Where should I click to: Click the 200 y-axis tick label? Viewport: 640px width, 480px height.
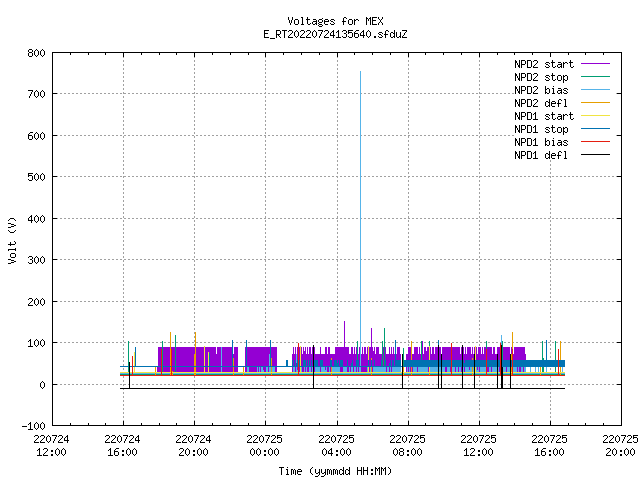pyautogui.click(x=36, y=302)
